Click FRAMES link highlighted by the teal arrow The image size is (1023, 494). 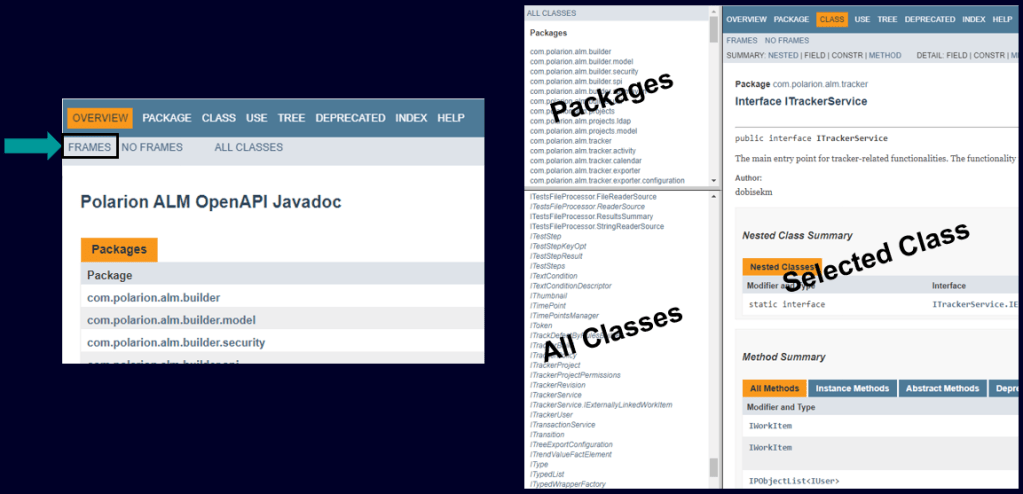[90, 147]
